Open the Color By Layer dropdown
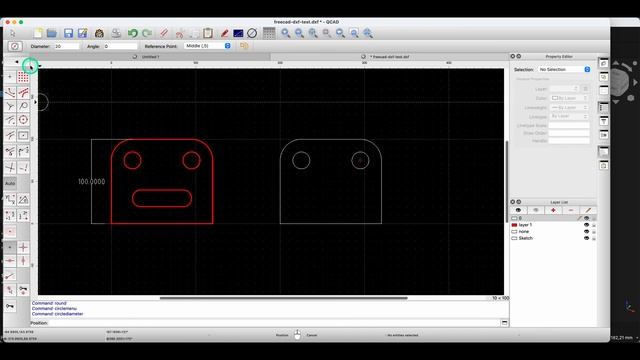The width and height of the screenshot is (640, 360). (x=569, y=98)
